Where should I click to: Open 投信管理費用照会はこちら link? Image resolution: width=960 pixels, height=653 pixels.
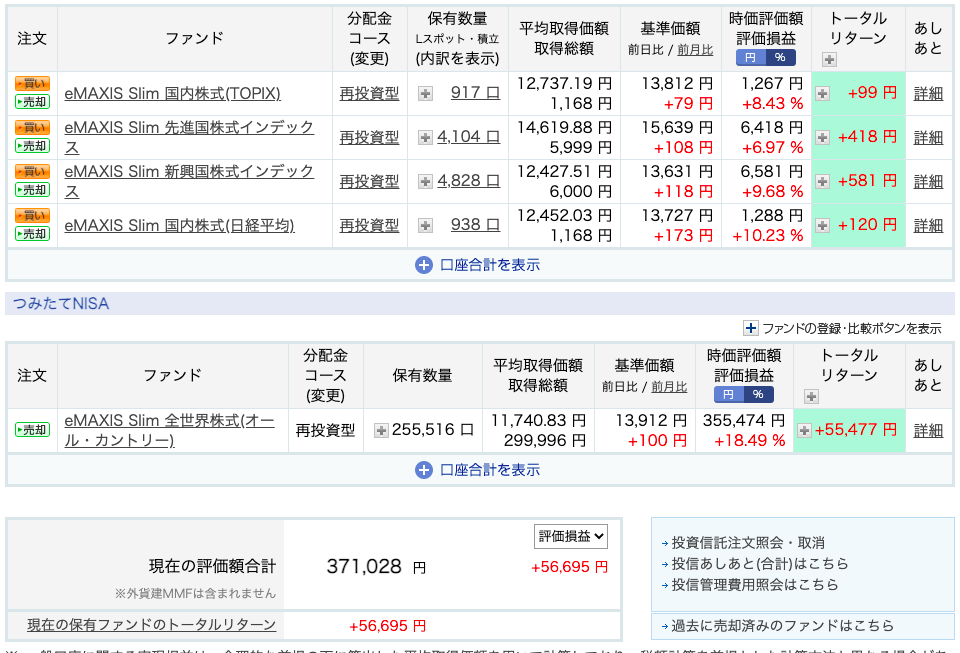tap(755, 584)
